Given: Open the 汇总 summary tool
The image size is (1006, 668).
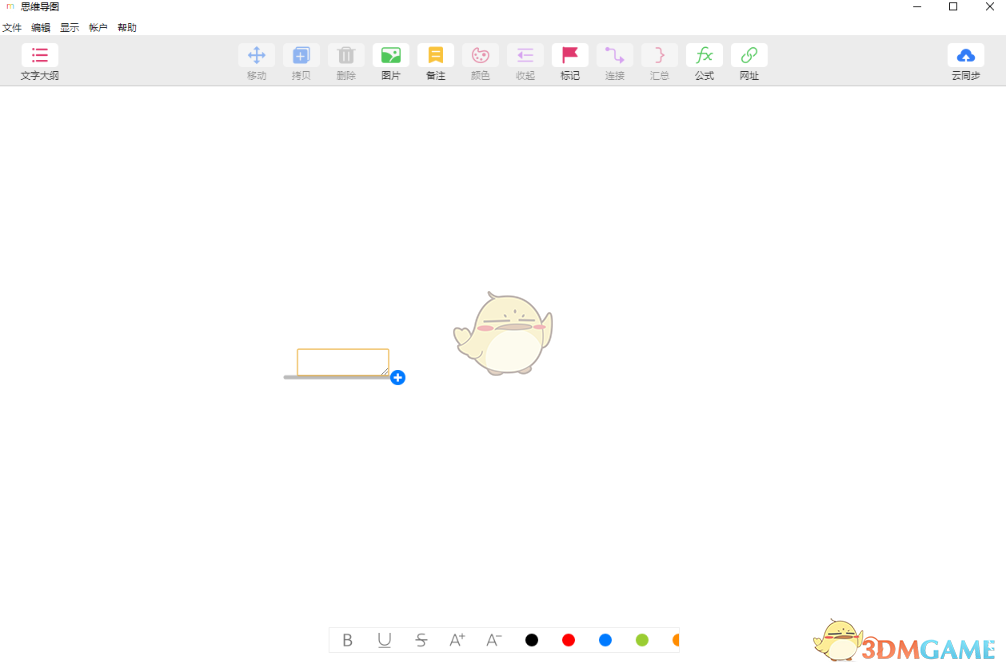Looking at the screenshot, I should [x=659, y=60].
